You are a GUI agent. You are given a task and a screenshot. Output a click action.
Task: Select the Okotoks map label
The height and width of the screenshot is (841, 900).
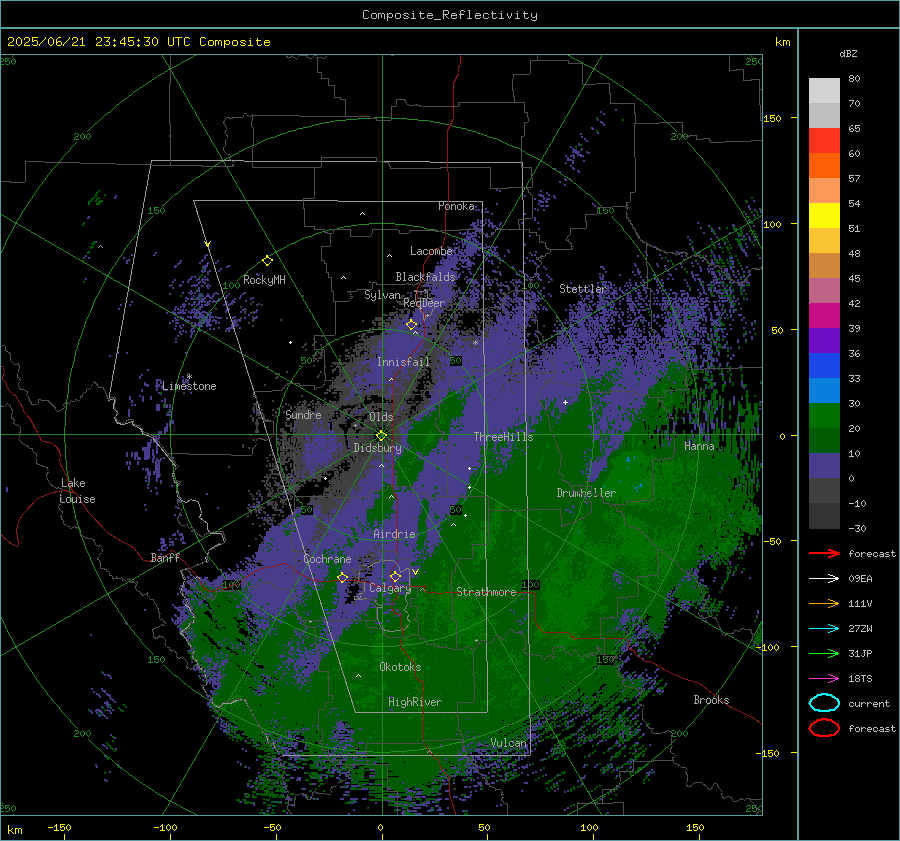pos(400,667)
